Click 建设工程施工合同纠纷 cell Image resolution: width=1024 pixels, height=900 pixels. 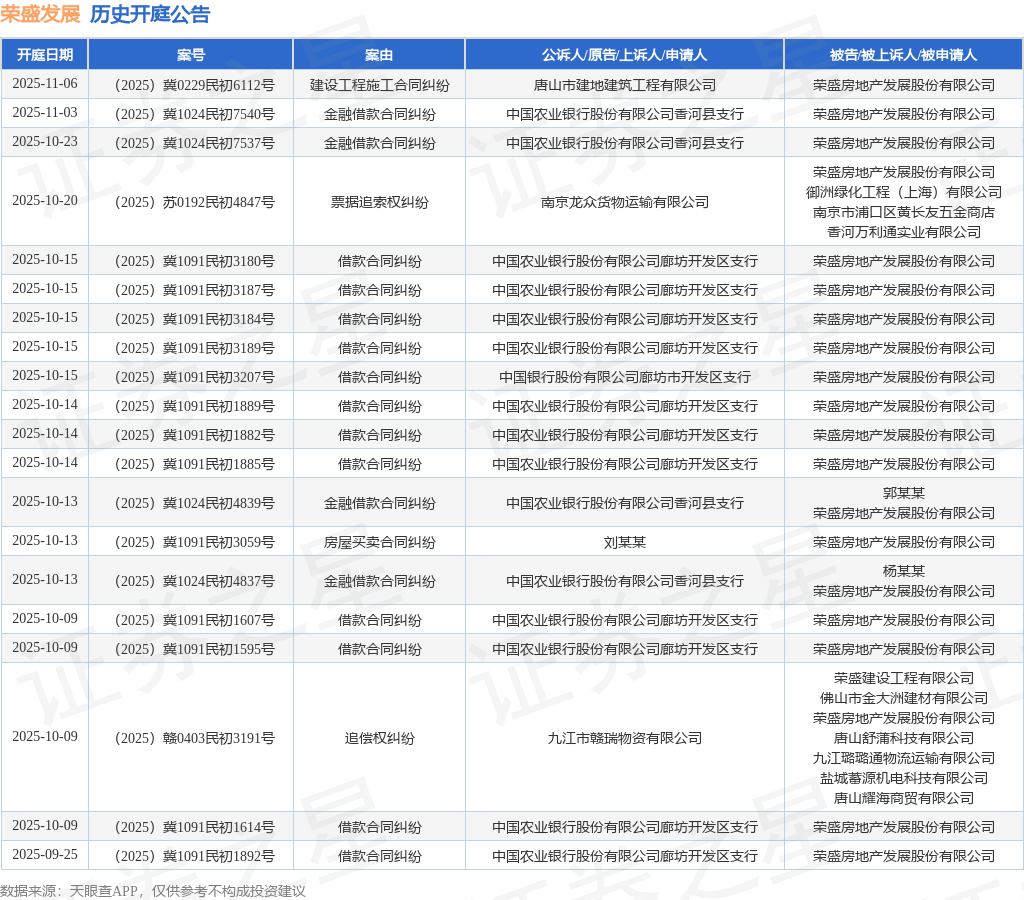click(379, 85)
